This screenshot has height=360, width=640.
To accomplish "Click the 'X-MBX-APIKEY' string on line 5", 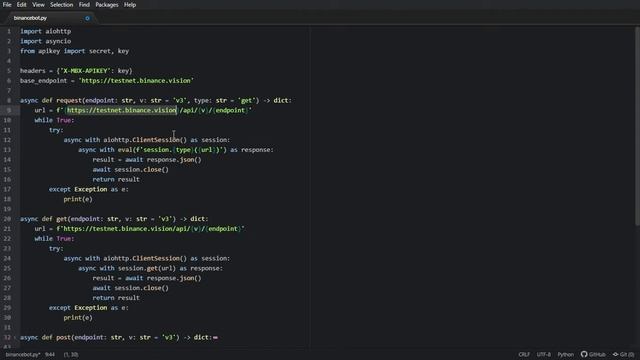I will 85,71.
